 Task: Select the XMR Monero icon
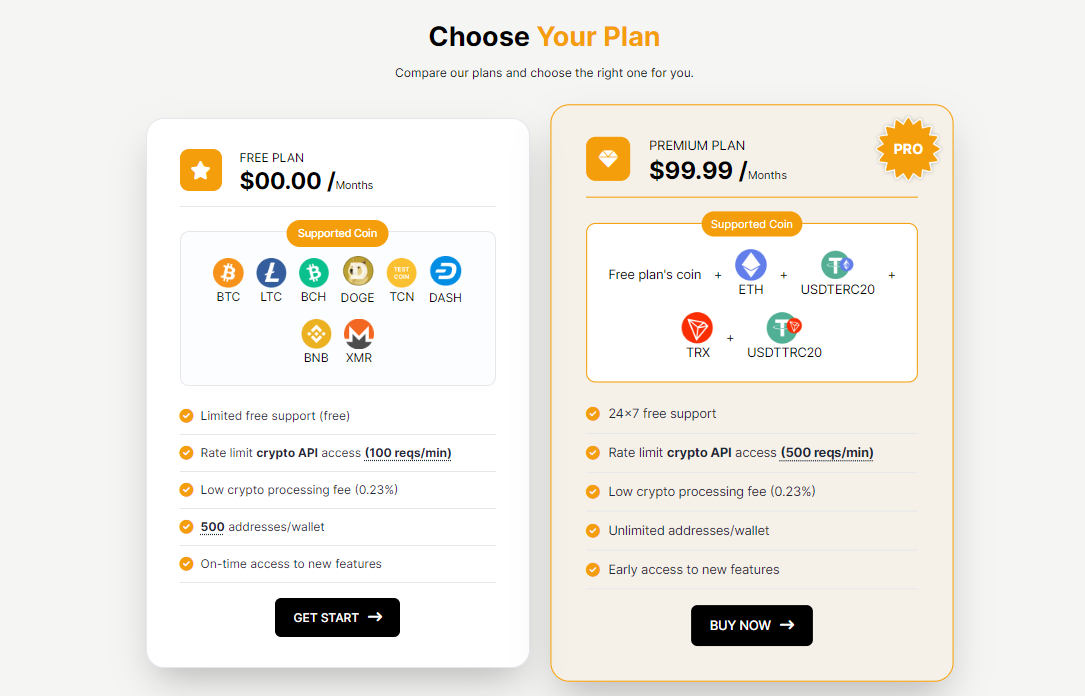pyautogui.click(x=358, y=335)
